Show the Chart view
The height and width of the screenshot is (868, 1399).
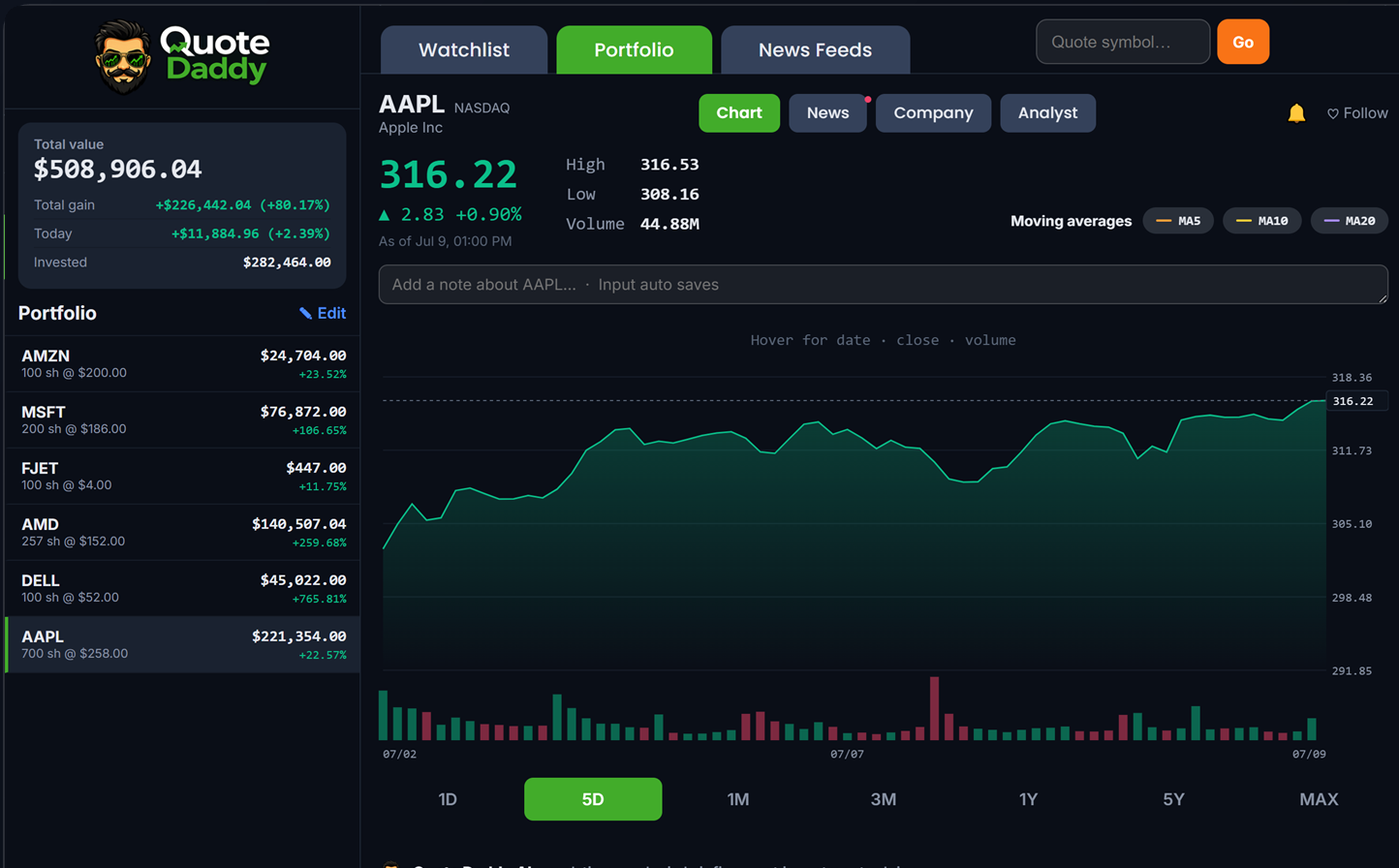tap(739, 112)
